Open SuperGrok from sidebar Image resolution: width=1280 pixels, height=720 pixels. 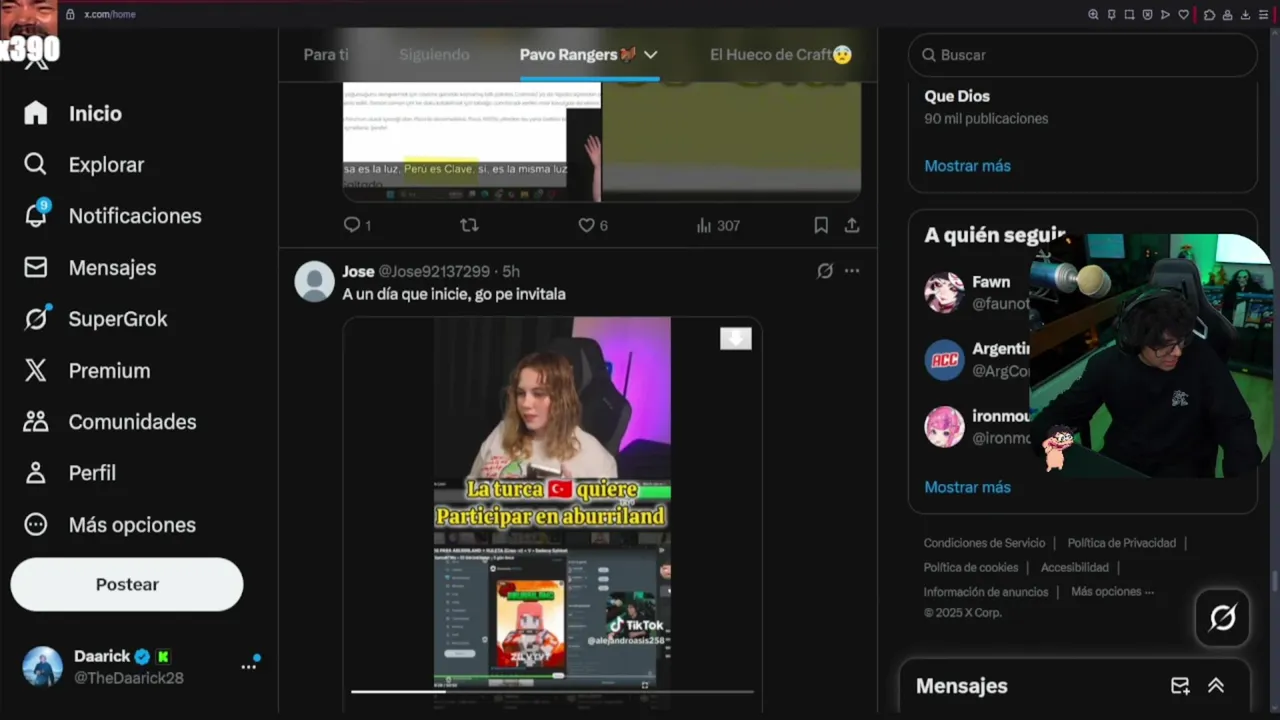[95, 319]
